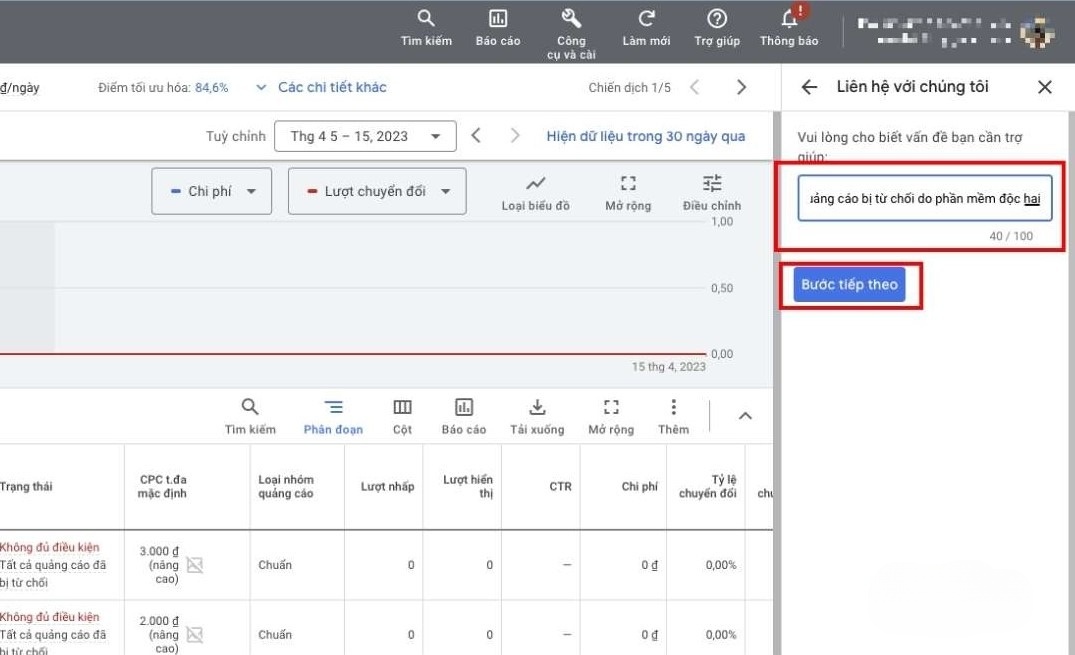The image size is (1075, 655).
Task: Open the blurred account profile area
Action: click(955, 32)
